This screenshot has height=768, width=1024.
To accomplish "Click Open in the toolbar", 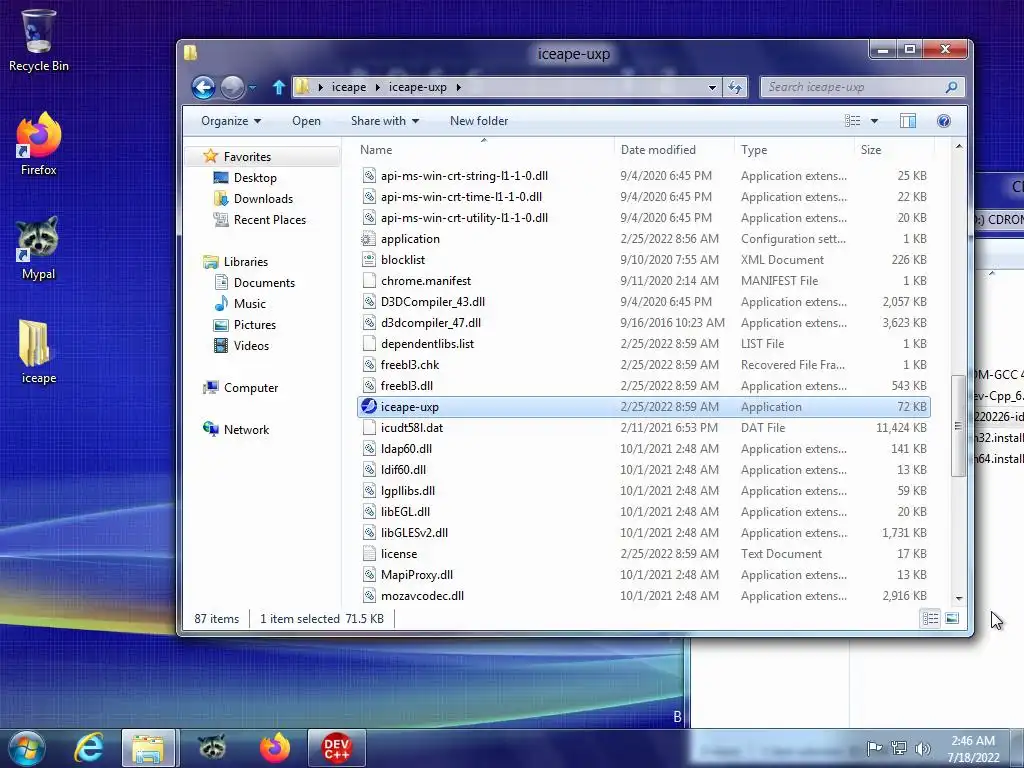I will click(x=306, y=121).
